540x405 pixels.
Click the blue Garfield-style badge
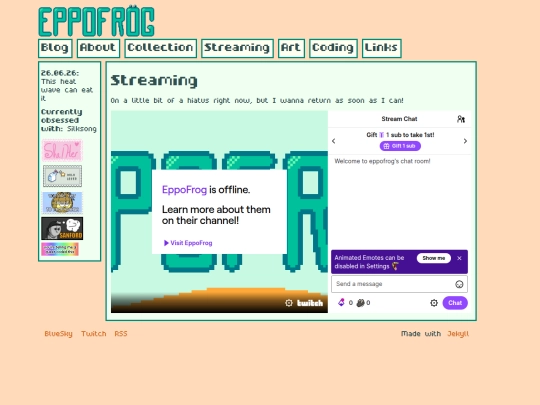click(62, 202)
